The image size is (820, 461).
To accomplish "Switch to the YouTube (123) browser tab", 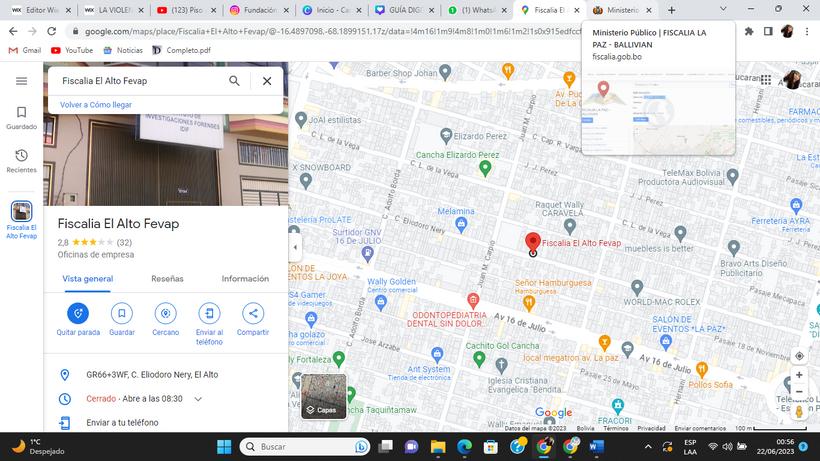I will (186, 10).
